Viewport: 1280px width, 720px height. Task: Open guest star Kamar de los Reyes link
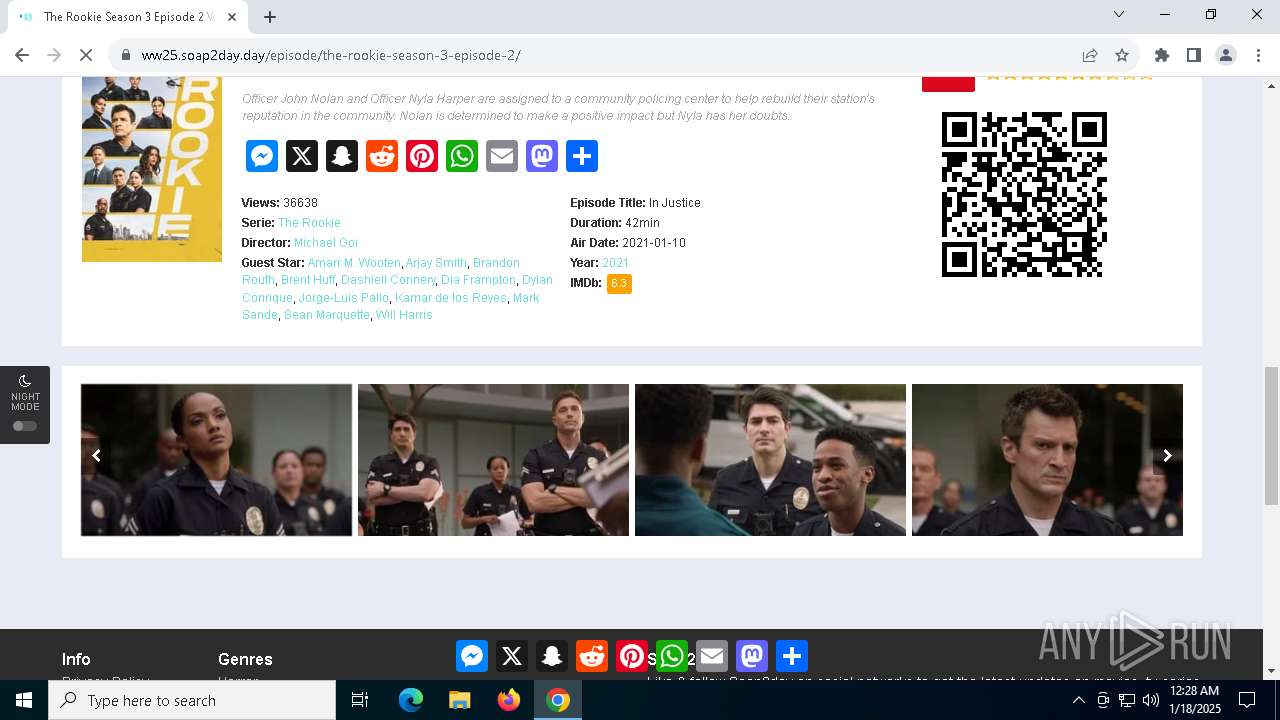tap(451, 298)
